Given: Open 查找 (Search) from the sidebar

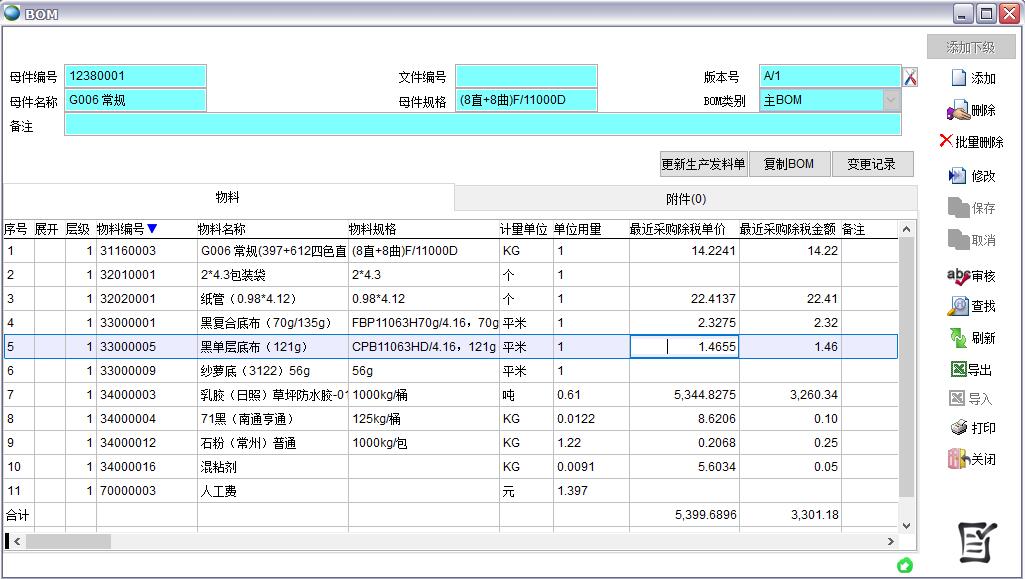Looking at the screenshot, I should [972, 306].
